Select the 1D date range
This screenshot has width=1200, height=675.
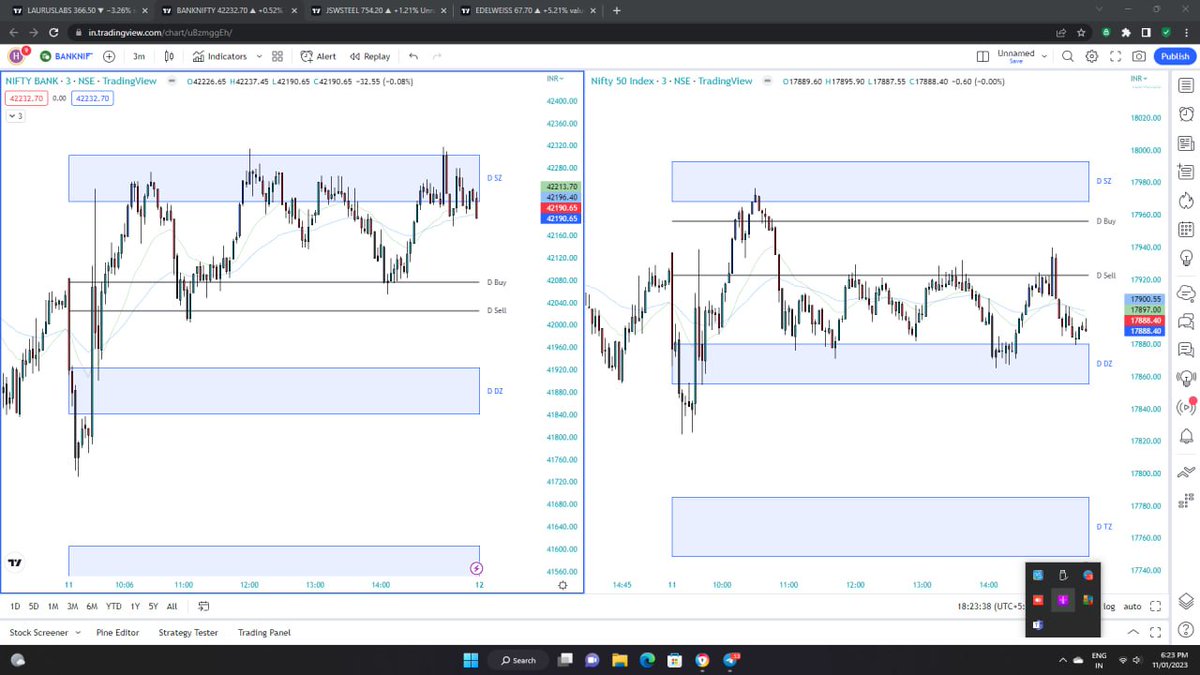(15, 606)
